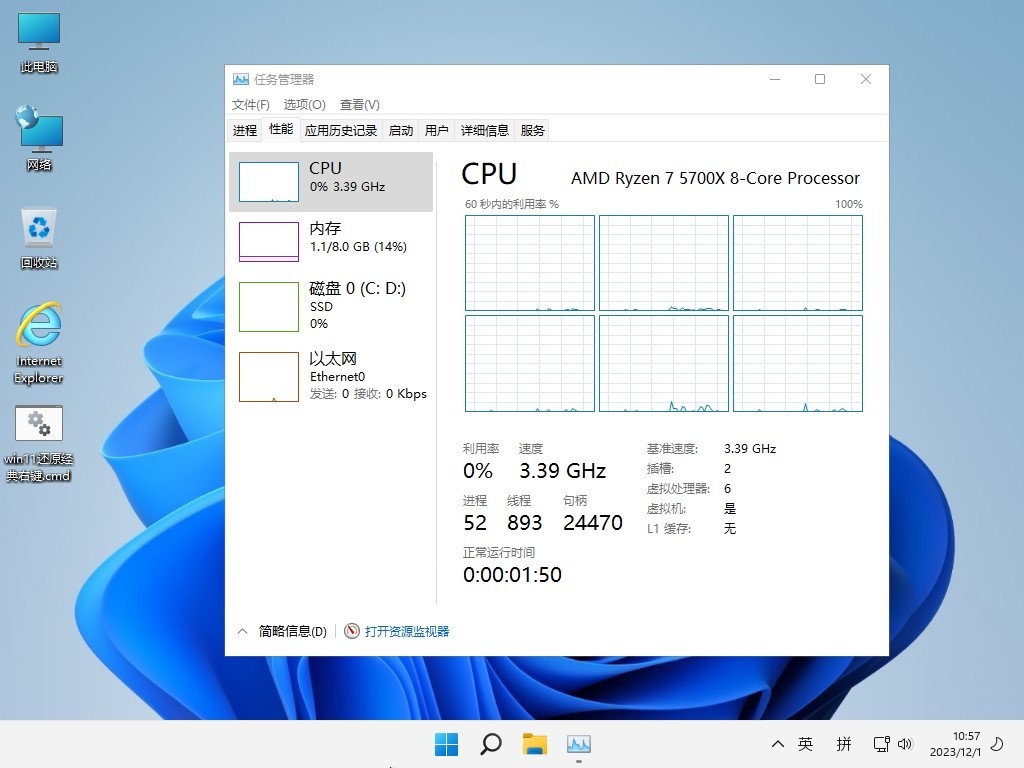Open the 查看(V) view menu
This screenshot has width=1024, height=768.
[361, 104]
